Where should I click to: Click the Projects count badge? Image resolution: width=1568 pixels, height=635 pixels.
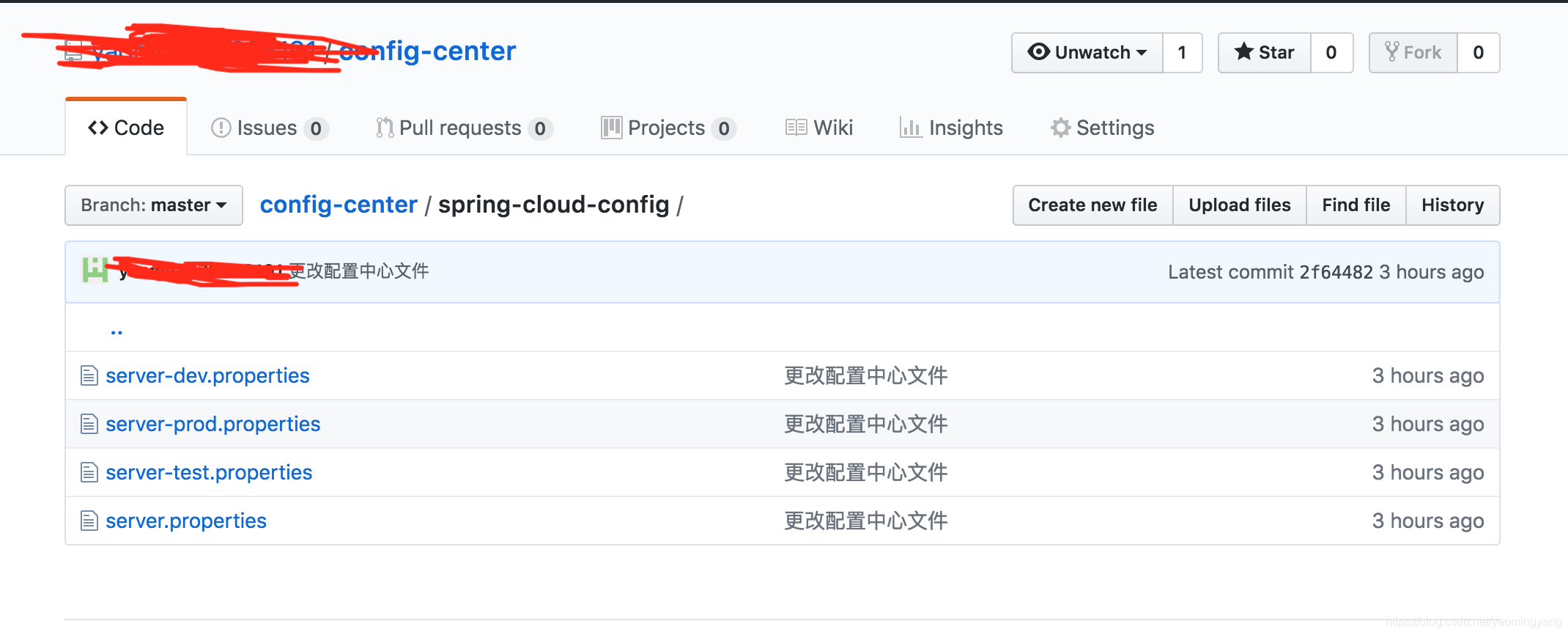click(724, 128)
